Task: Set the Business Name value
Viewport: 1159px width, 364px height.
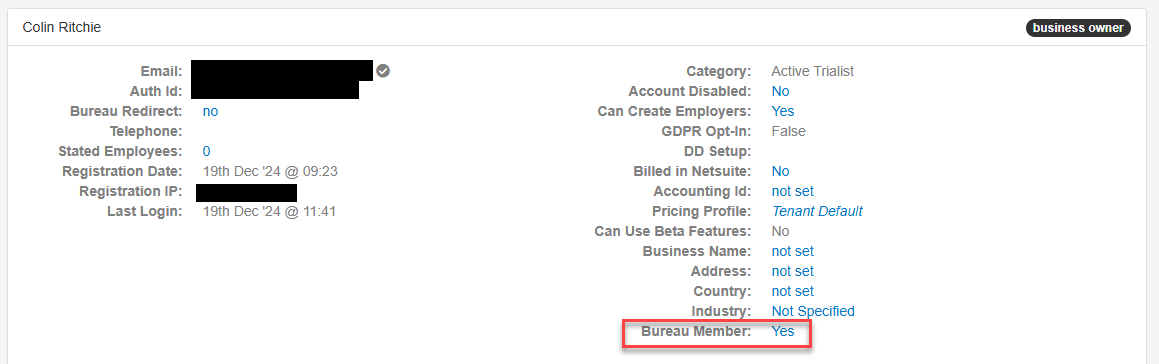Action: point(792,251)
